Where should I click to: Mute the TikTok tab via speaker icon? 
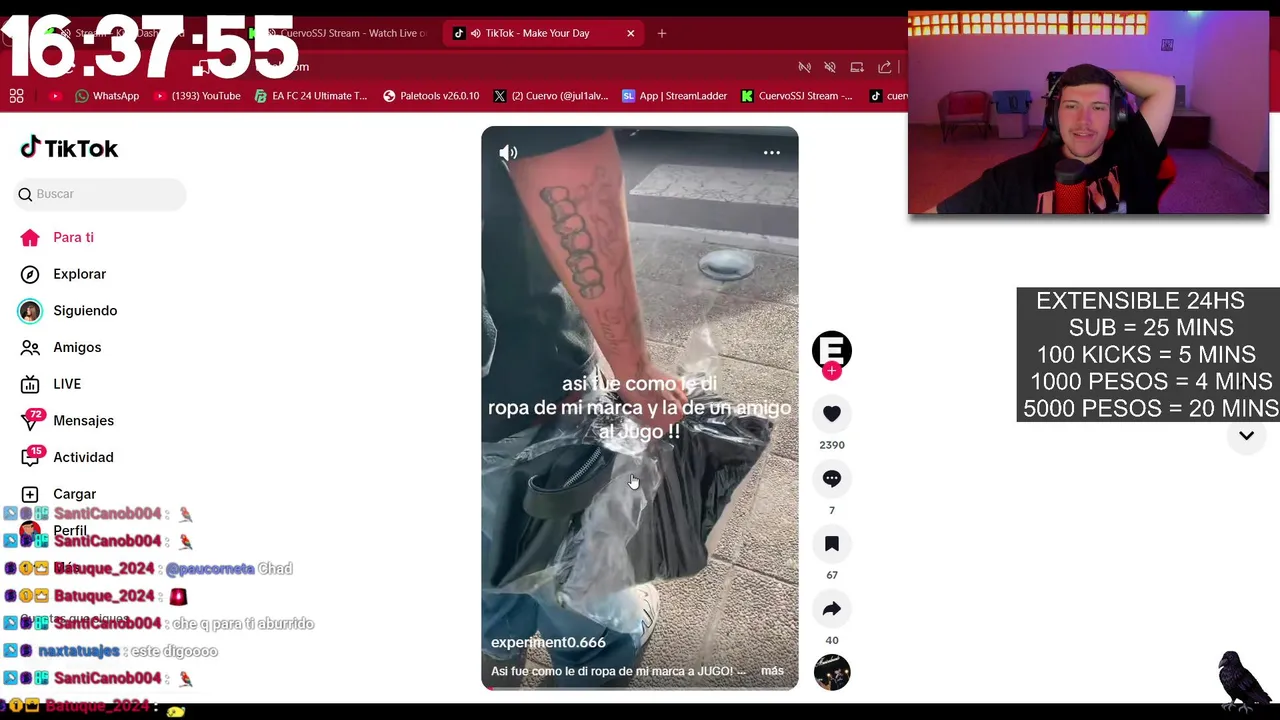(475, 33)
